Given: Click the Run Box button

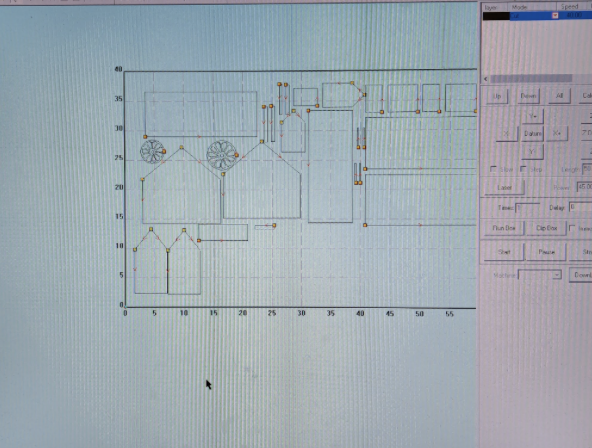Looking at the screenshot, I should [504, 228].
